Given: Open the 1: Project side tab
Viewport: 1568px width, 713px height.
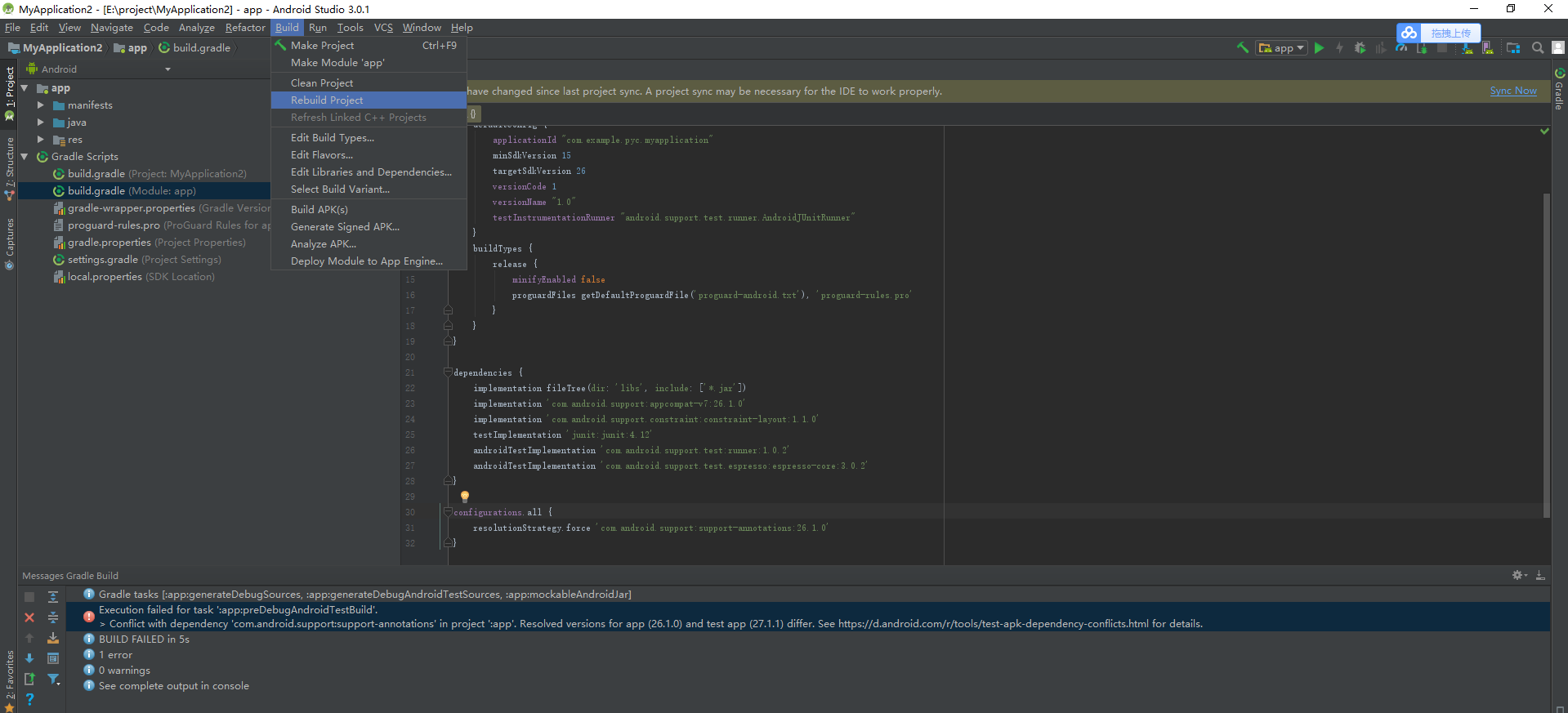Looking at the screenshot, I should tap(9, 93).
